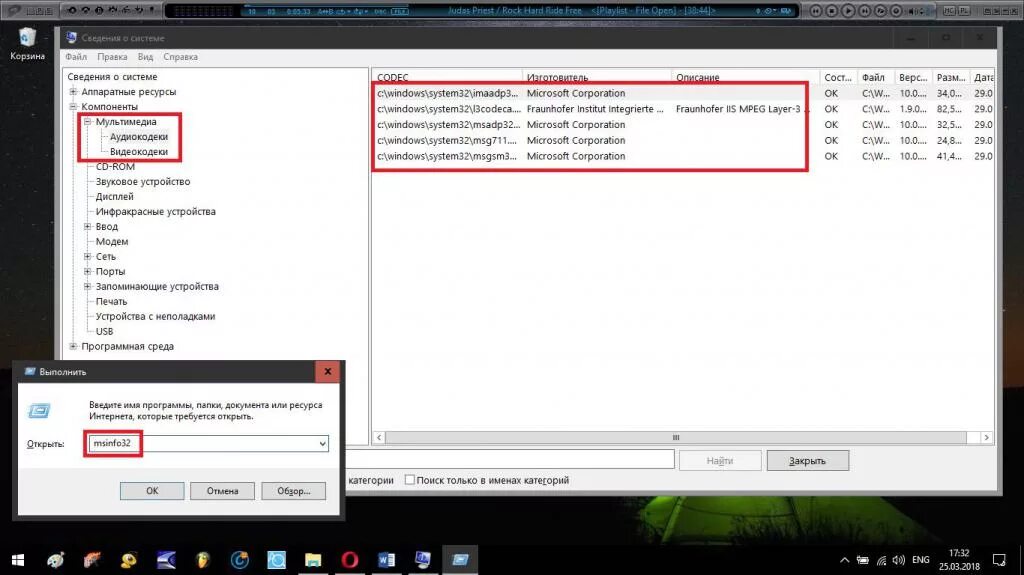This screenshot has width=1024, height=575.
Task: Show hidden tray icons chevron
Action: [x=844, y=560]
